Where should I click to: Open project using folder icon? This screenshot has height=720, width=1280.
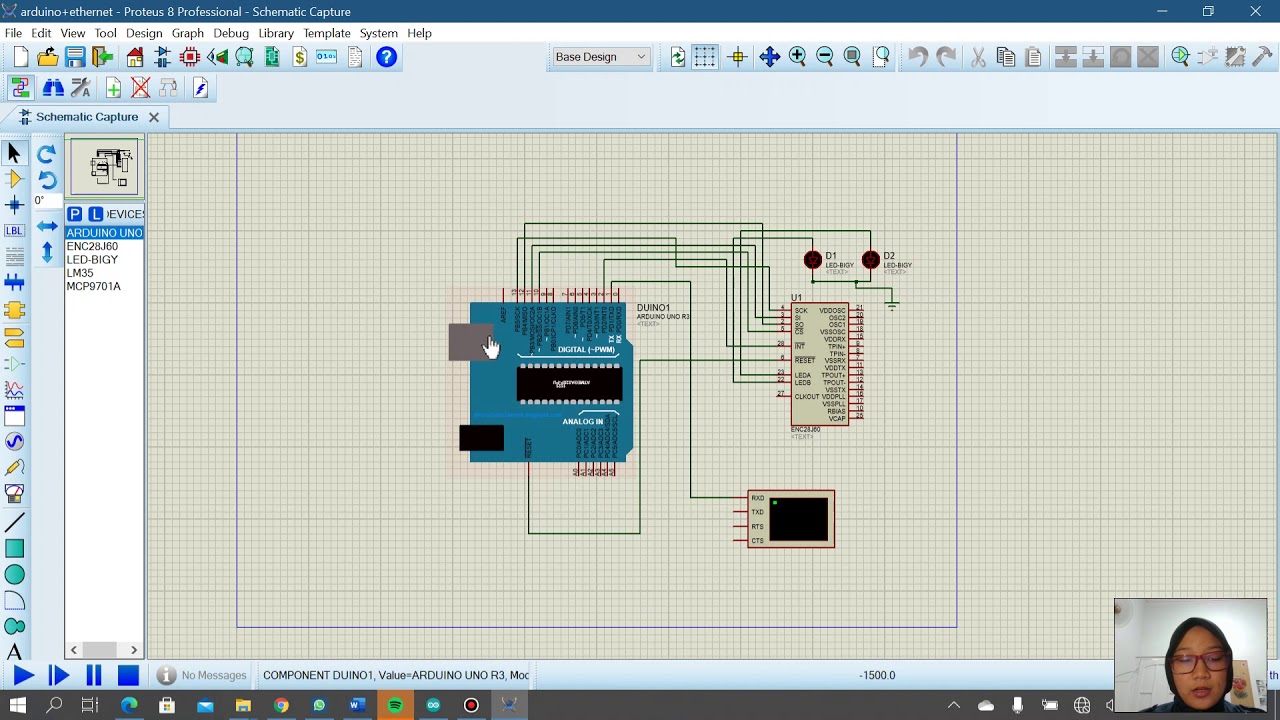click(x=48, y=57)
